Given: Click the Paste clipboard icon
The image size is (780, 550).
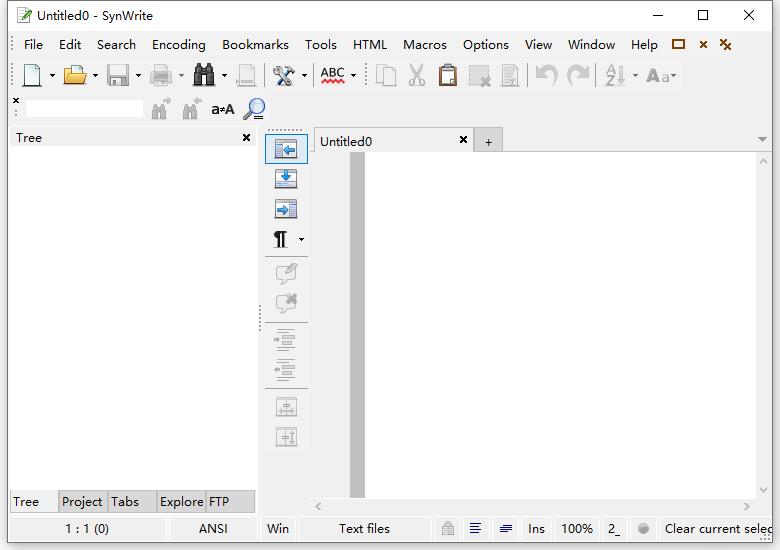Looking at the screenshot, I should 448,75.
